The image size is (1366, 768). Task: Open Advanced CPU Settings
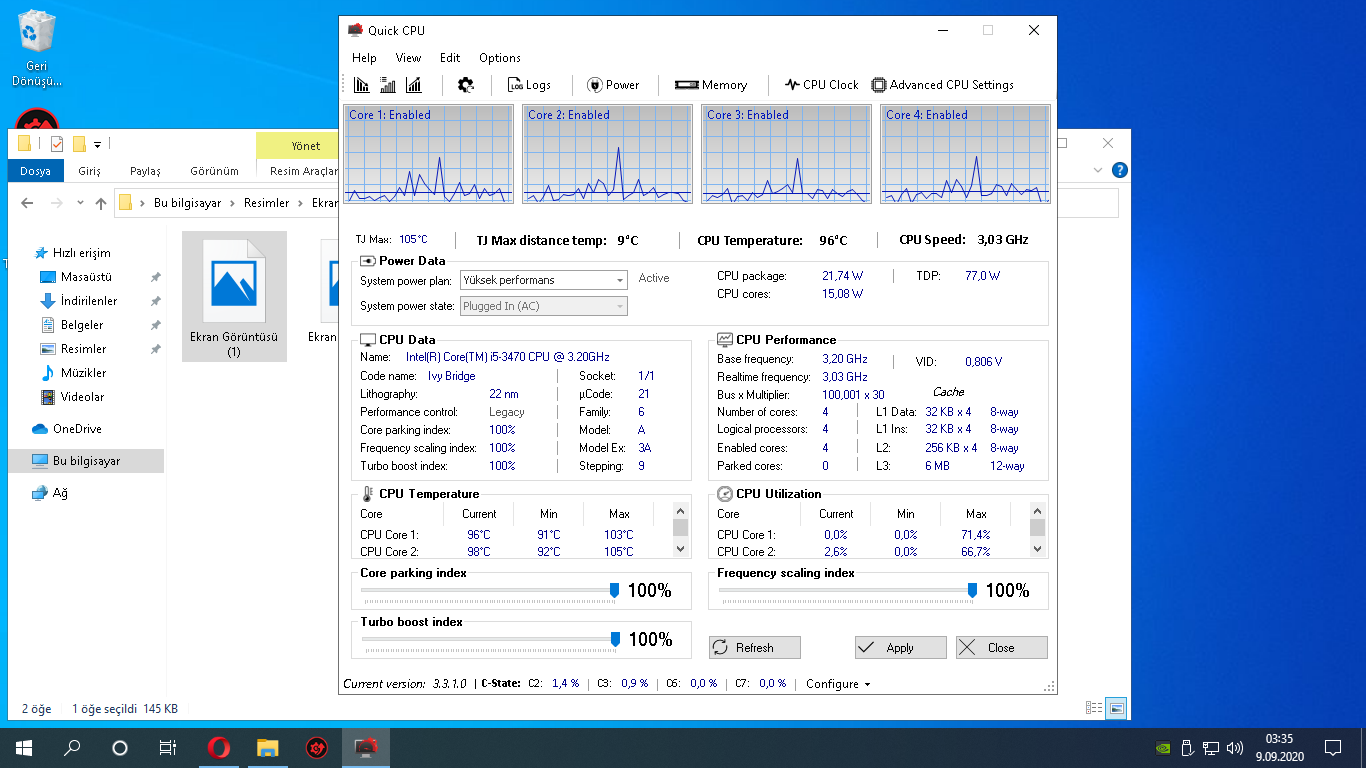pos(943,85)
